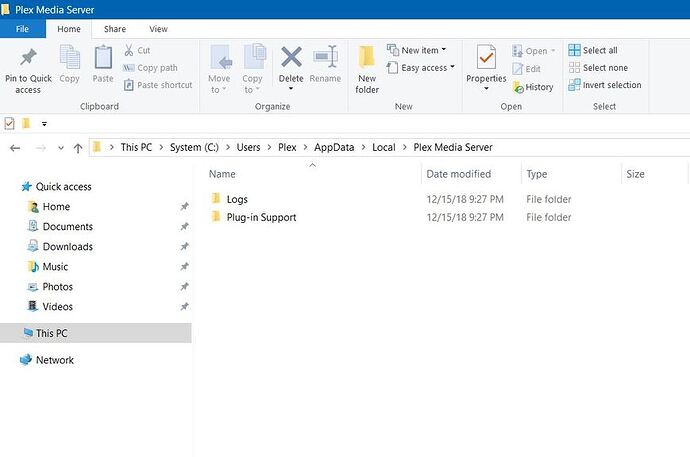Switch to the Home ribbon tab
Viewport: 690px width, 457px height.
click(x=69, y=29)
